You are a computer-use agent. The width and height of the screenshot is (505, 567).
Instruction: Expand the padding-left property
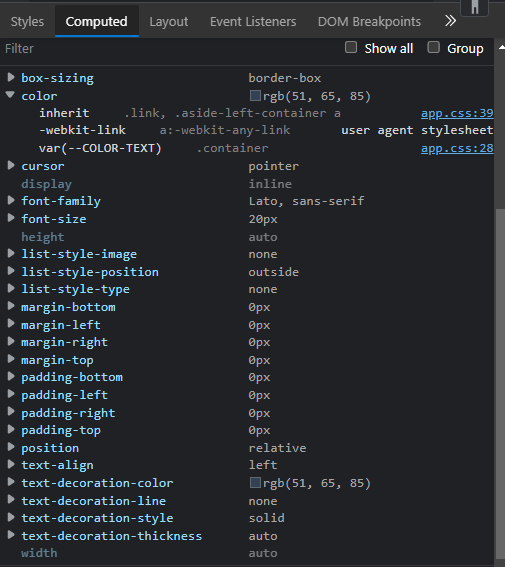11,394
